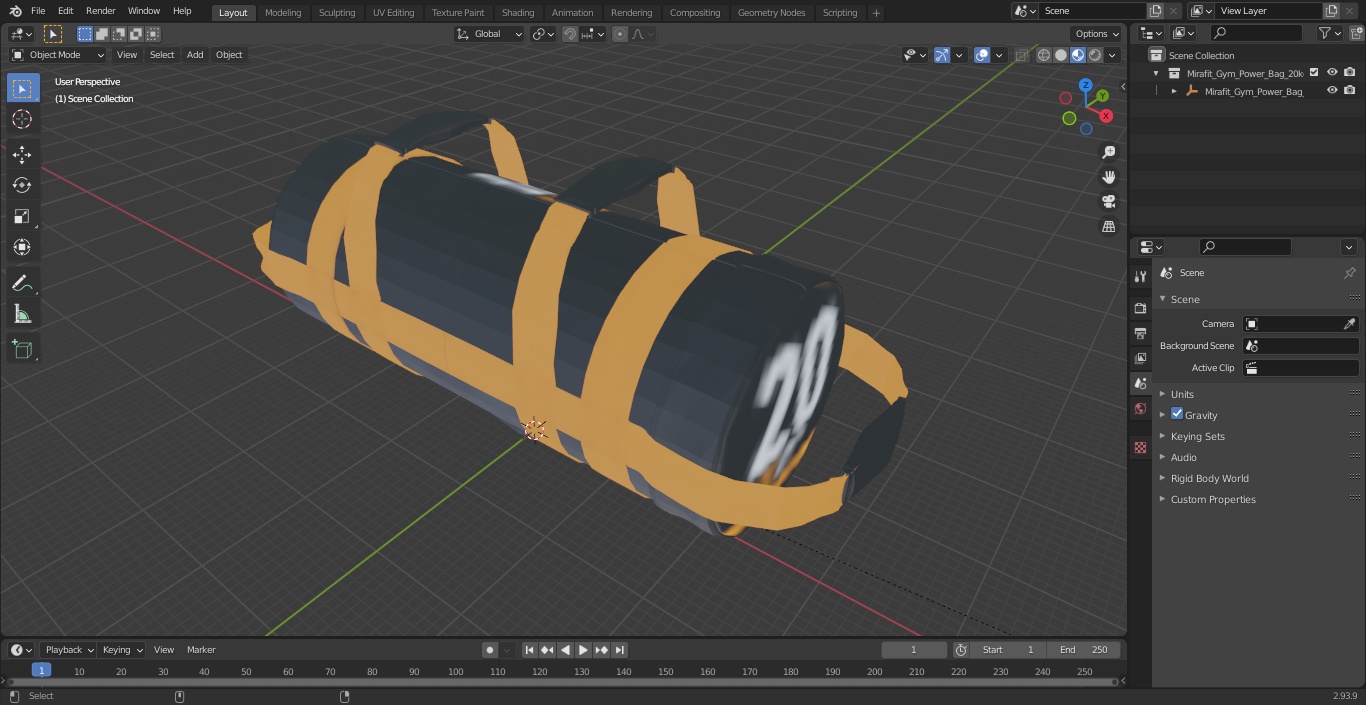This screenshot has height=705, width=1366.
Task: Select solid viewport shading
Action: 1061,55
